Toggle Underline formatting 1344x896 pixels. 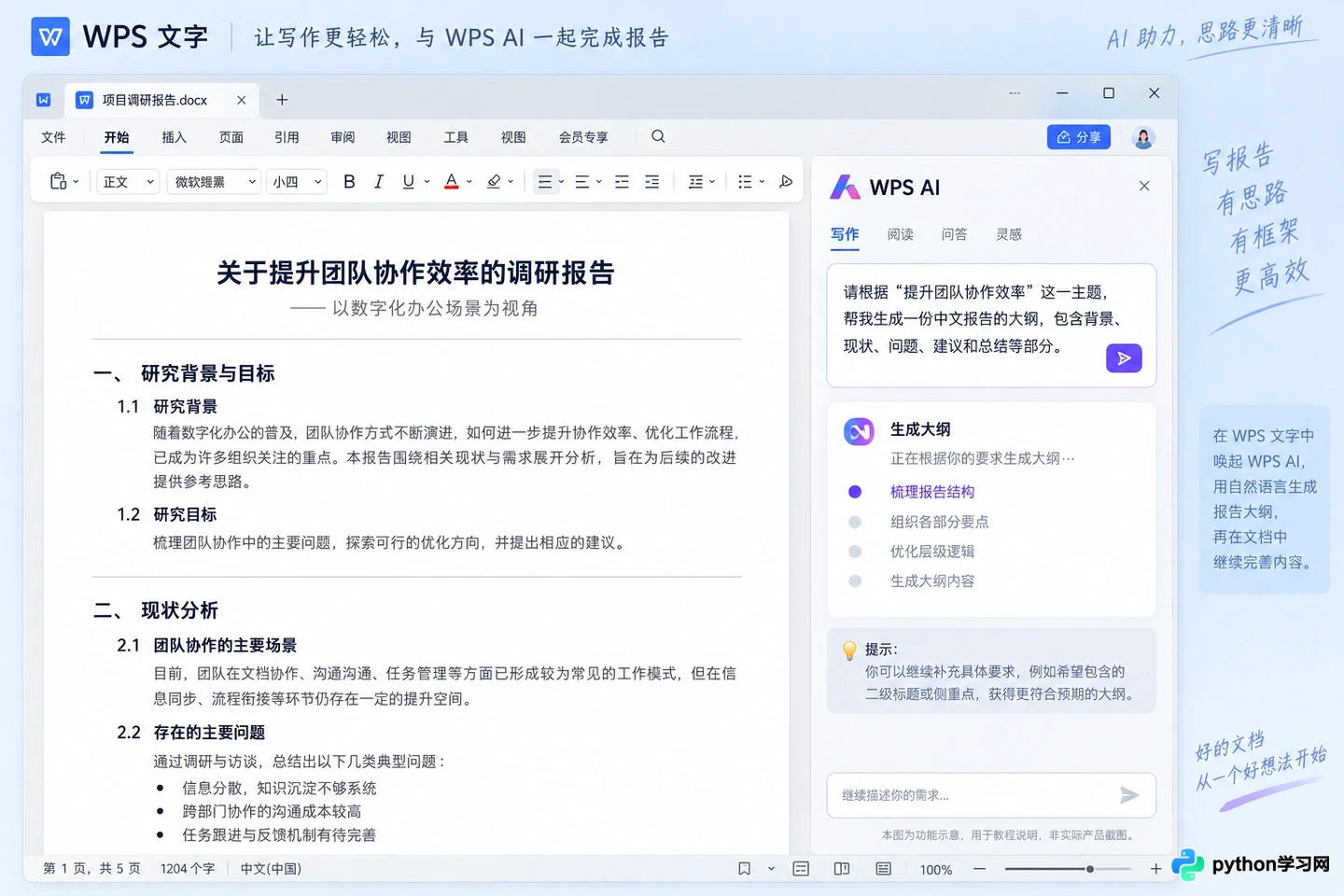click(408, 182)
